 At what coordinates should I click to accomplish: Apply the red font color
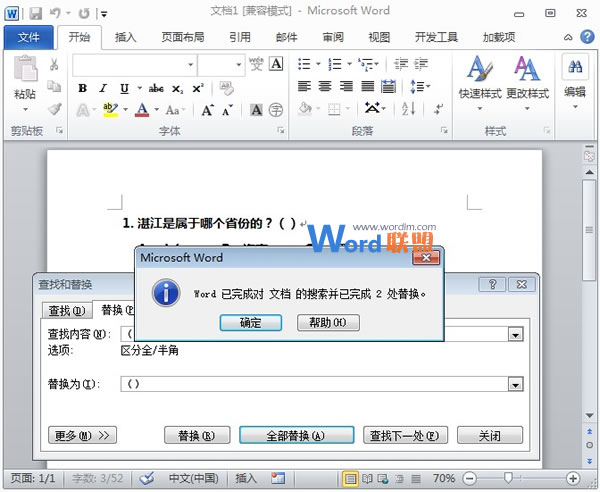click(142, 110)
